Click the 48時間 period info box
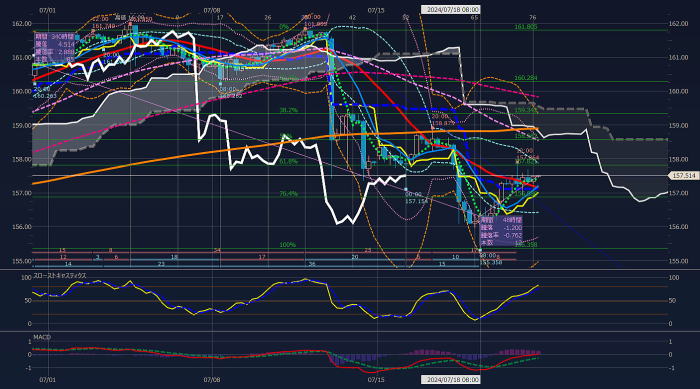 pos(500,231)
